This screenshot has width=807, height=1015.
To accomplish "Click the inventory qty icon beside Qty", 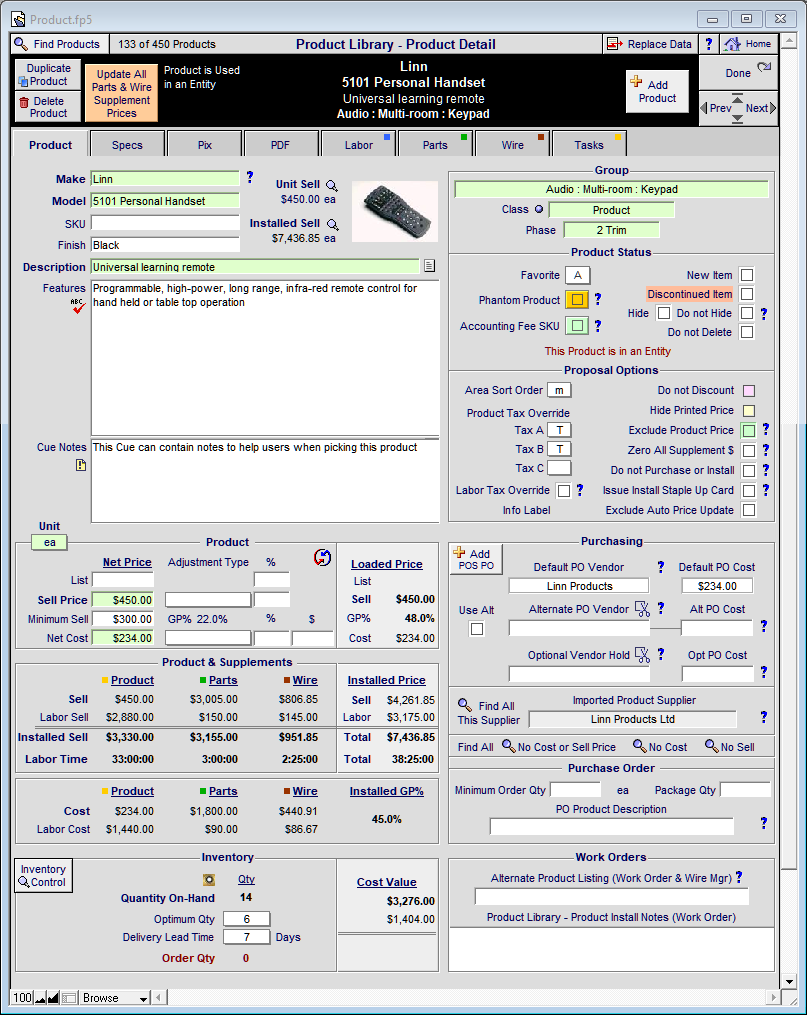I will click(x=208, y=879).
